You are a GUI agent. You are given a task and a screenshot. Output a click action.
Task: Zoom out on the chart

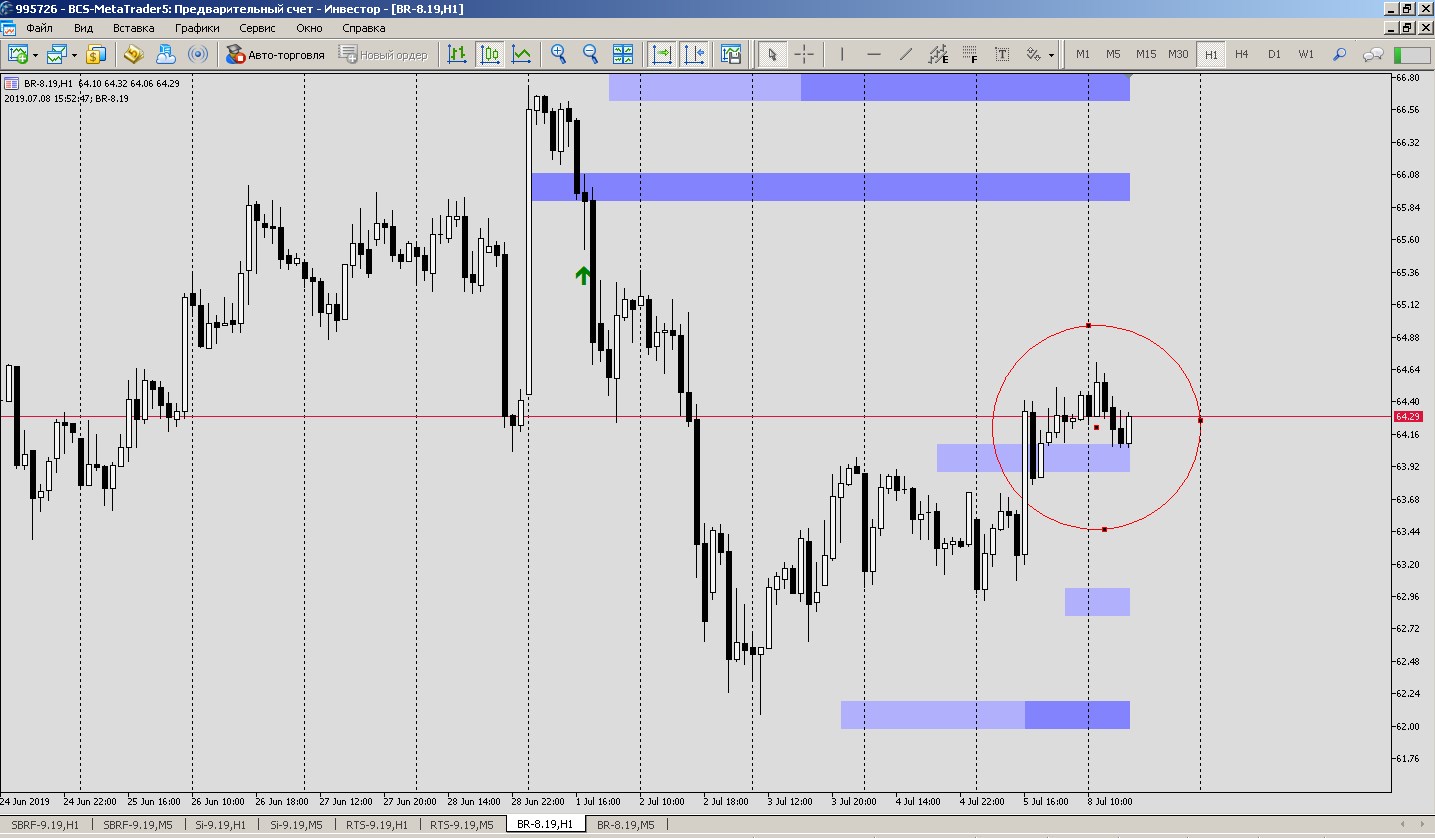coord(590,54)
